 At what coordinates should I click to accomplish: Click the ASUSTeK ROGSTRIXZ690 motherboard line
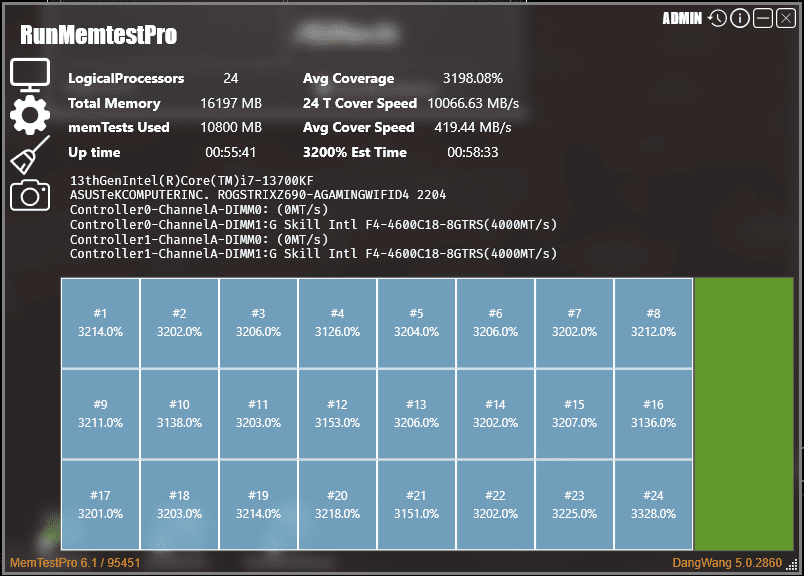pos(258,195)
